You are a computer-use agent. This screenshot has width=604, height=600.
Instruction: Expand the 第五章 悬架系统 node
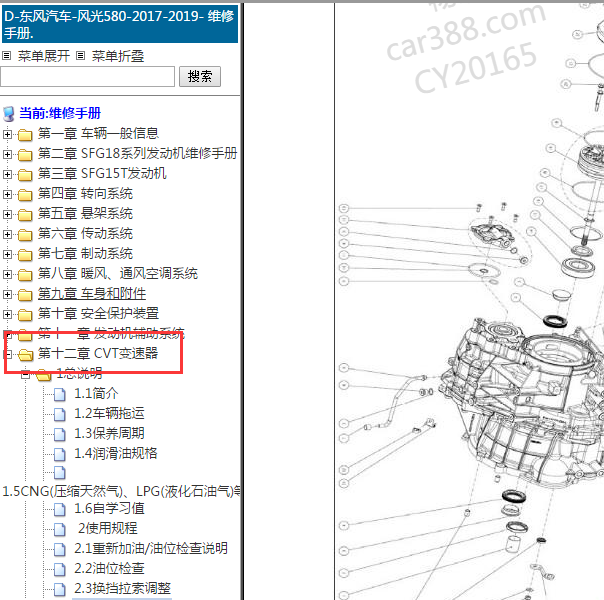(x=7, y=214)
